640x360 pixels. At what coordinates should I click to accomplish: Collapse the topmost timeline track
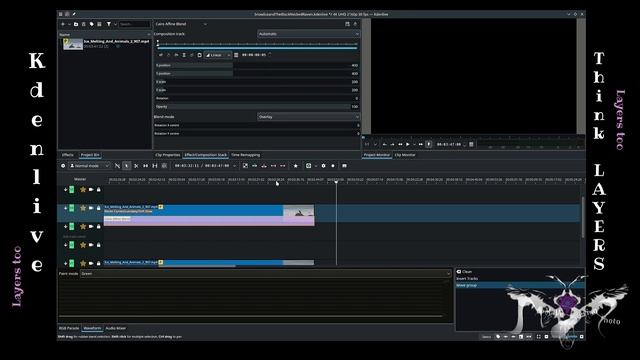[65, 190]
